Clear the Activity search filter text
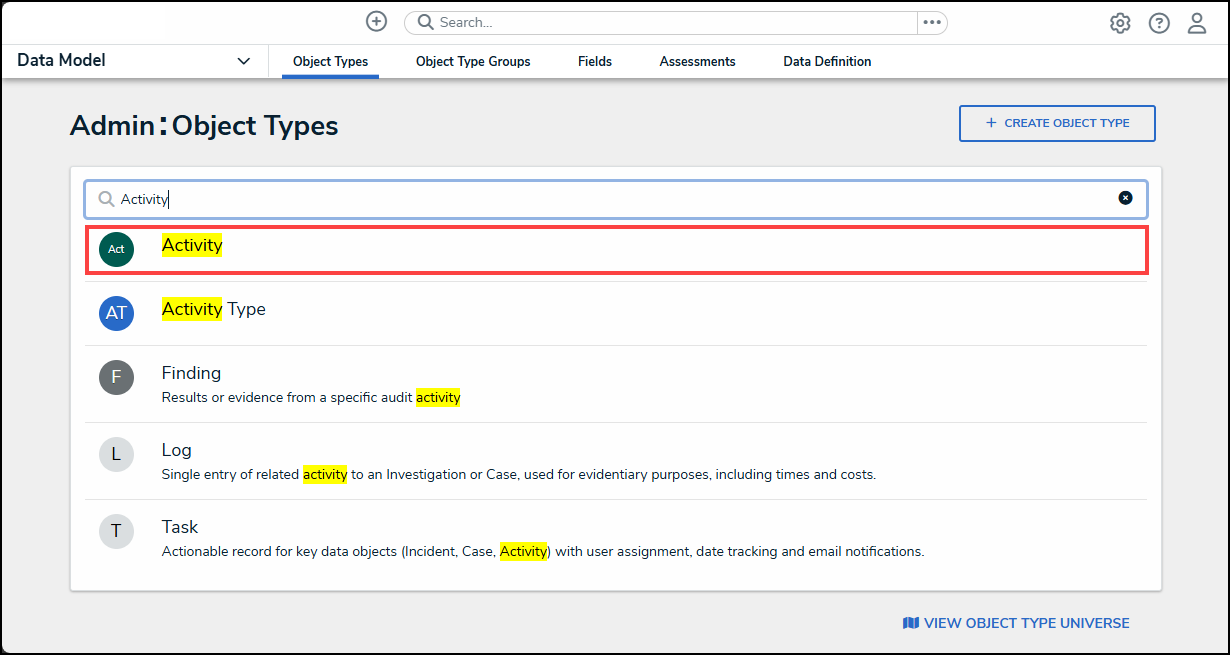This screenshot has height=655, width=1230. click(1125, 198)
